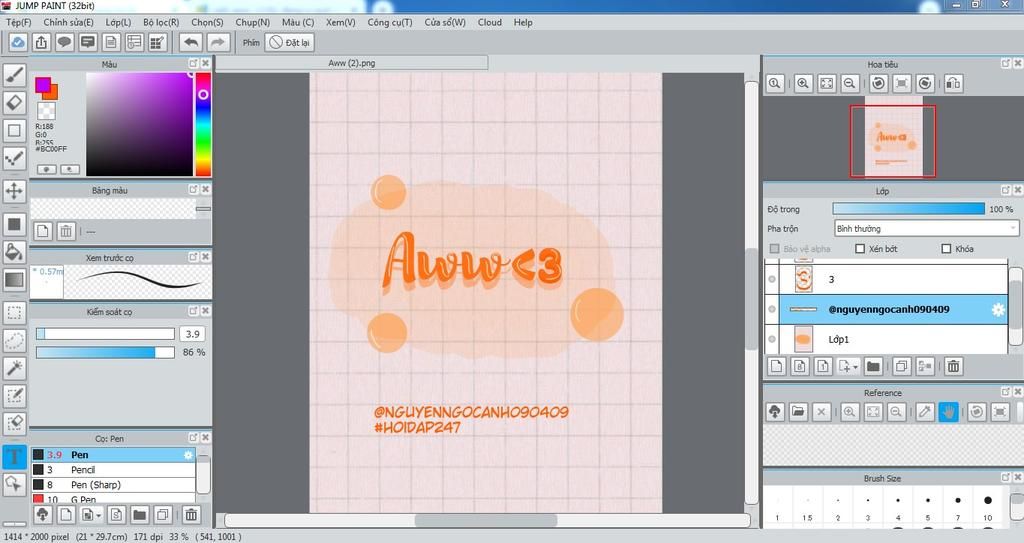
Task: Select the Select Eraser tool
Action: point(14,423)
